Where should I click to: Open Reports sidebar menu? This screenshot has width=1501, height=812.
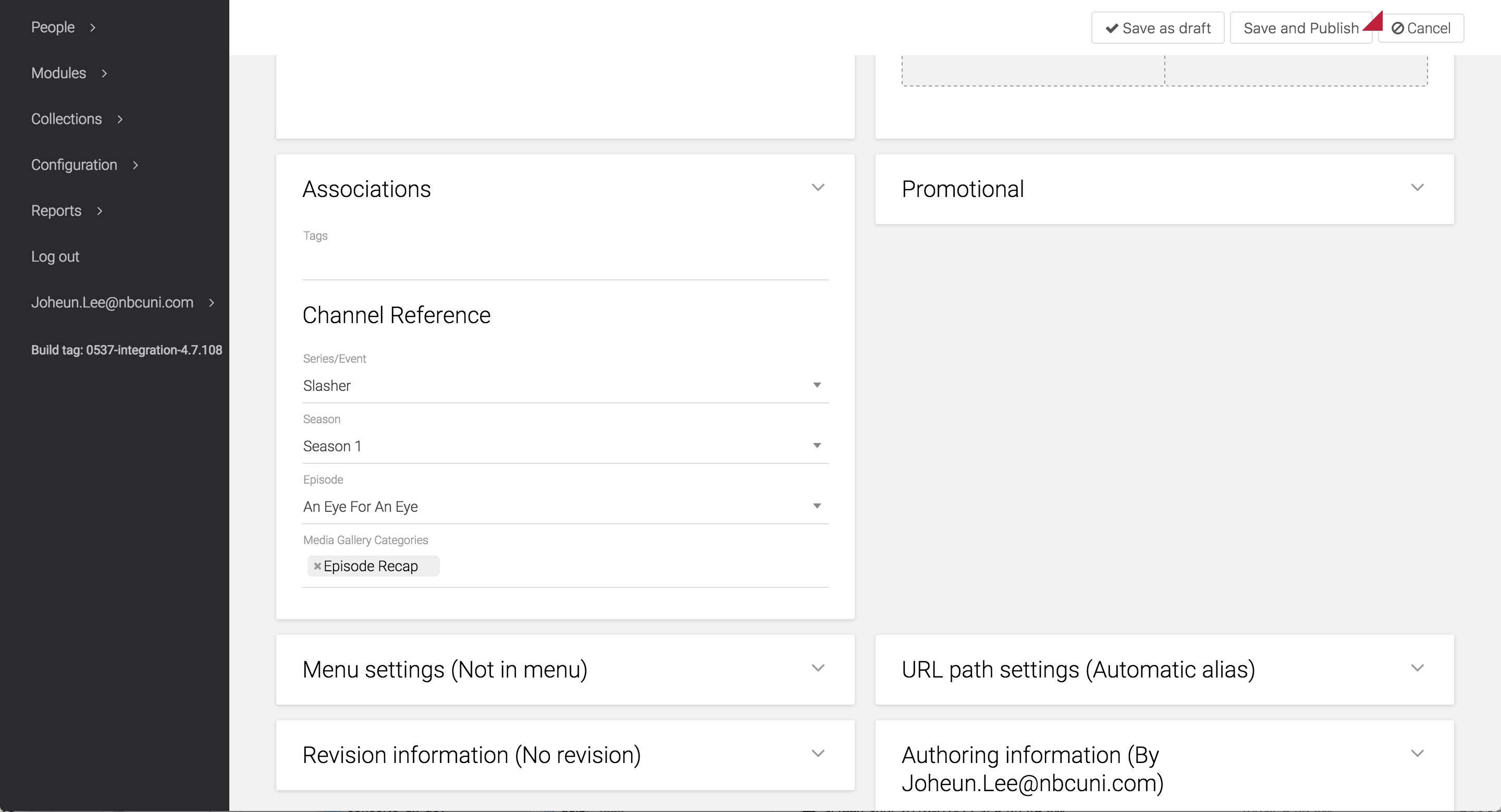[56, 211]
